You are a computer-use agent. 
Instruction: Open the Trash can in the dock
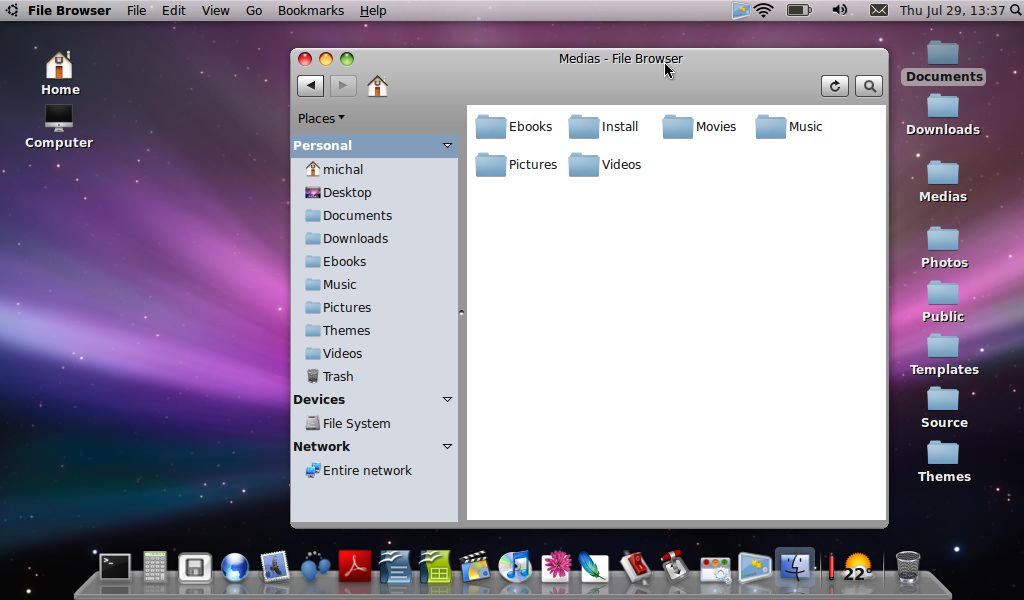[907, 567]
